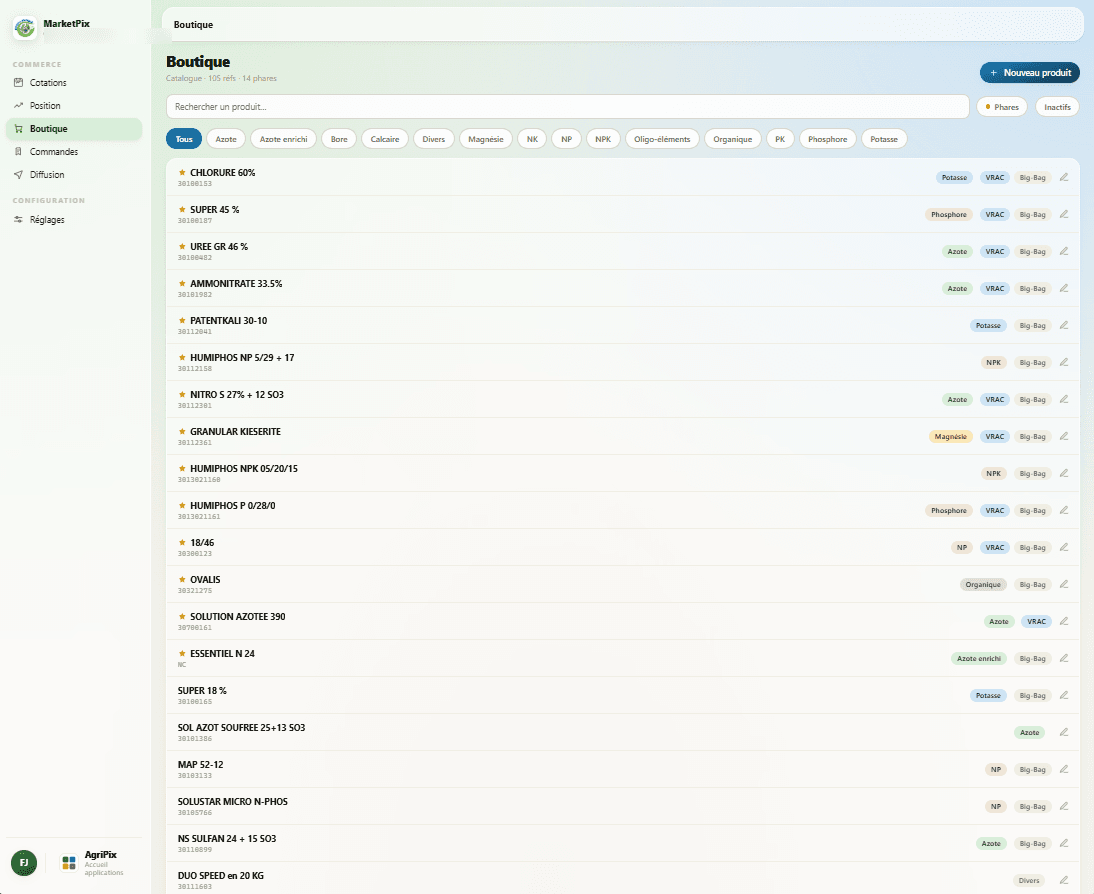
Task: Edit NS SULFAN 24 + 15 SO3
Action: click(x=1064, y=843)
